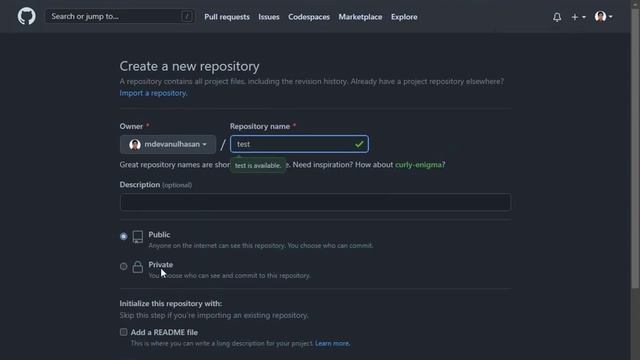Click the 'Private' option label
The image size is (640, 360).
click(x=160, y=264)
